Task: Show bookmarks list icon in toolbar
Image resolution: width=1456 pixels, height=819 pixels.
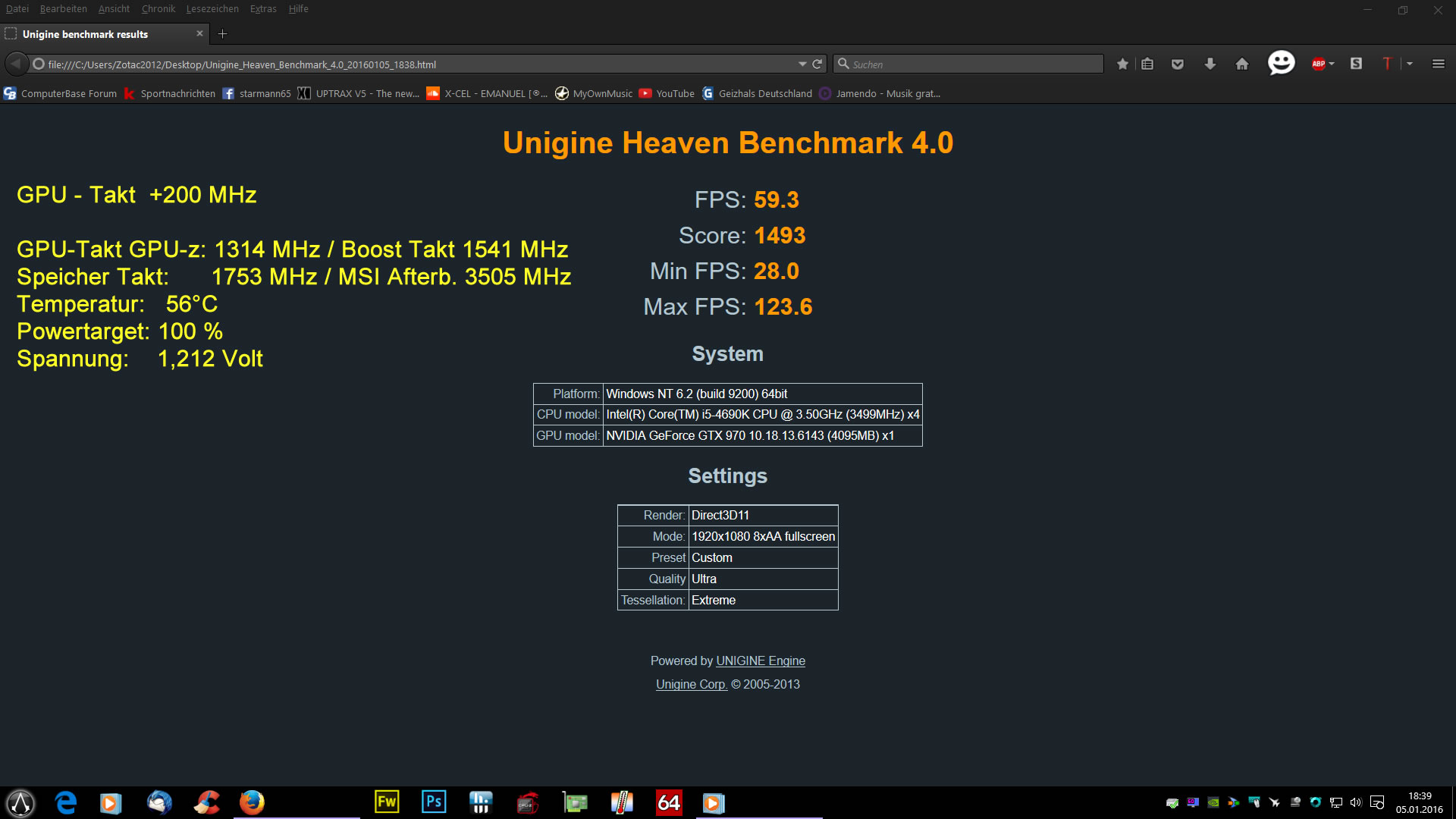Action: (1147, 64)
